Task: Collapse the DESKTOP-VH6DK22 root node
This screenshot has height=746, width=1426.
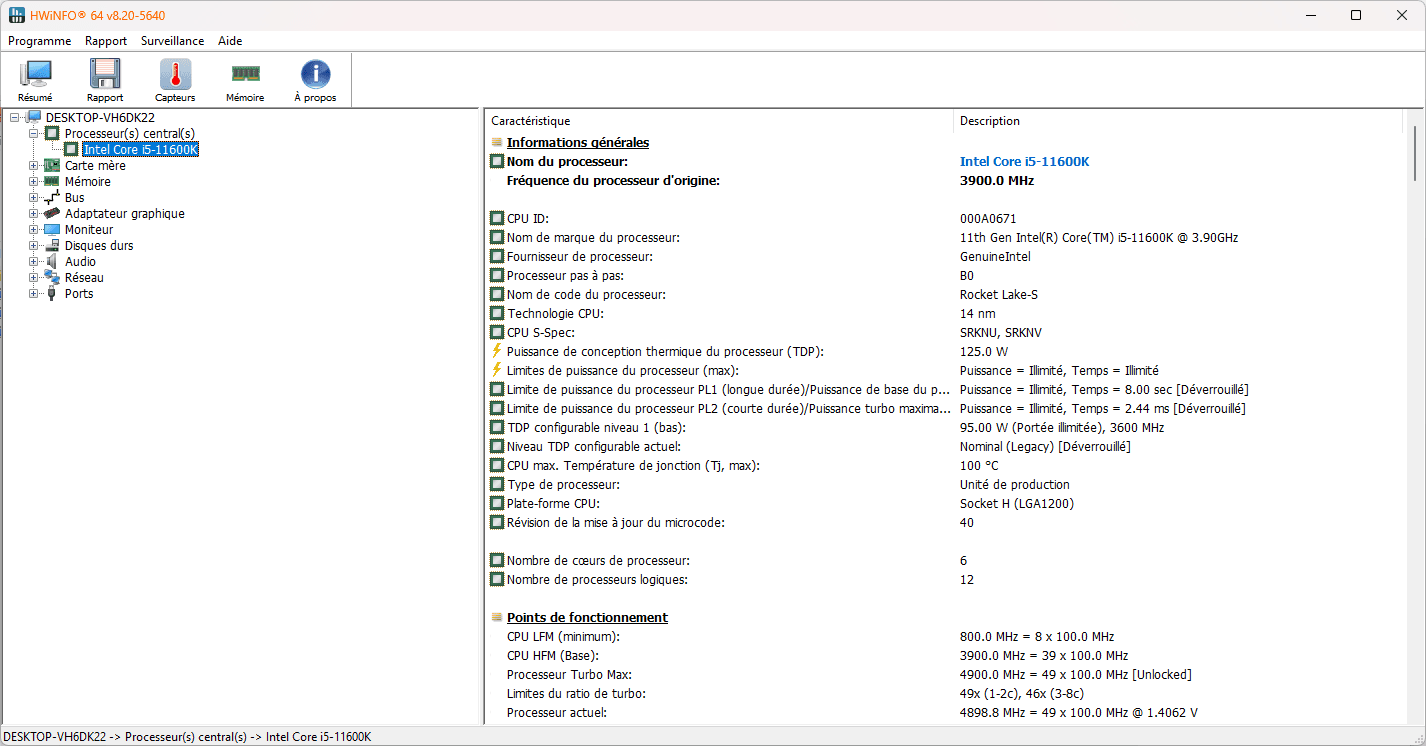Action: [x=14, y=118]
